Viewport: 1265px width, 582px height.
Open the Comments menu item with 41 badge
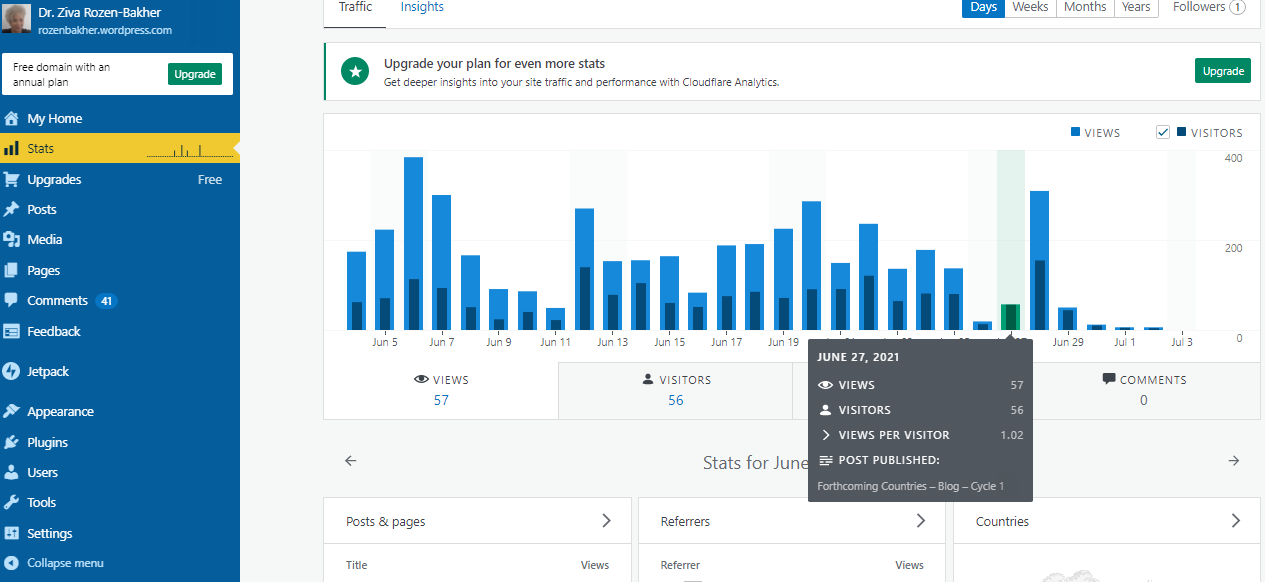[x=120, y=300]
